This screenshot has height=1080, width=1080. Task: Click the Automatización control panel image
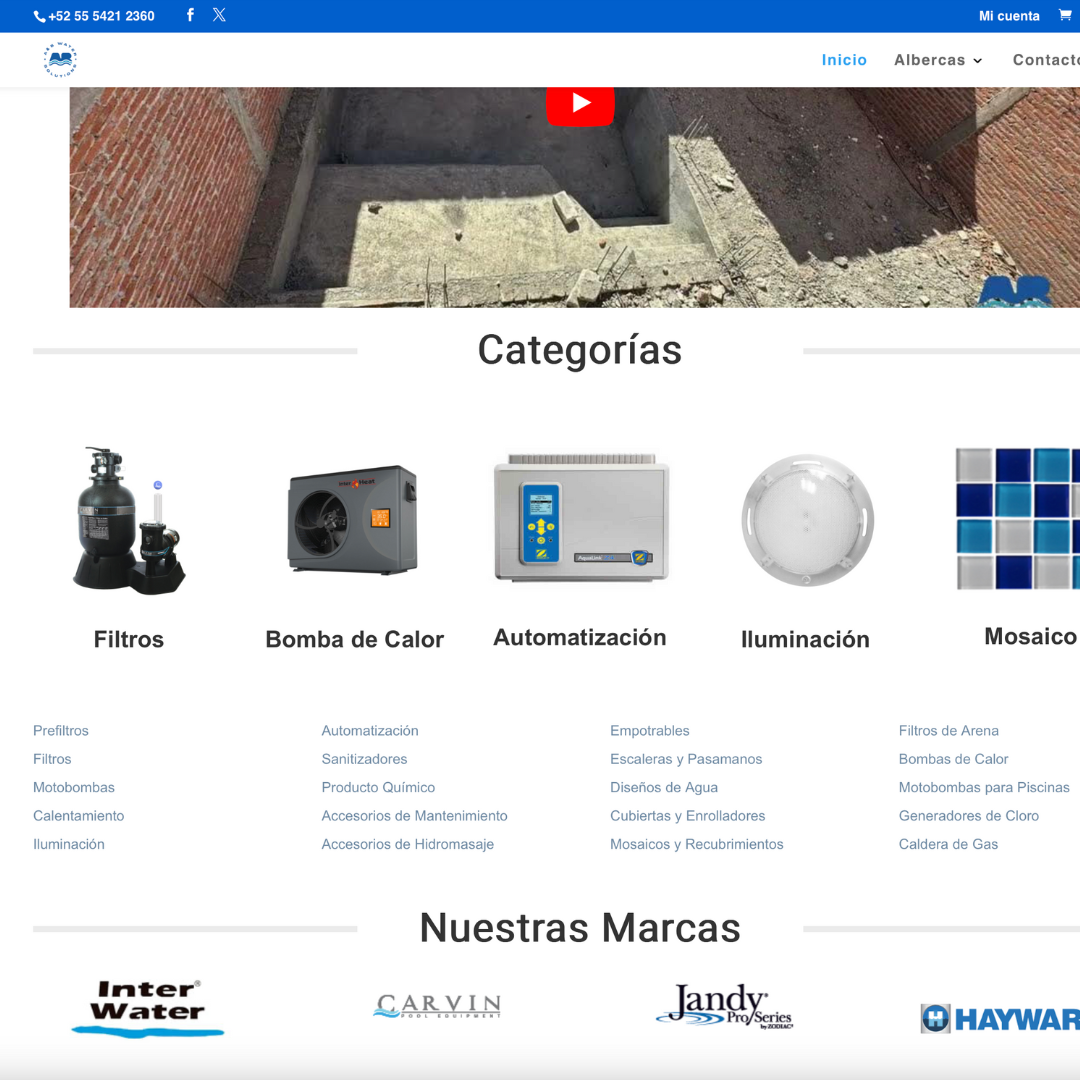[581, 518]
